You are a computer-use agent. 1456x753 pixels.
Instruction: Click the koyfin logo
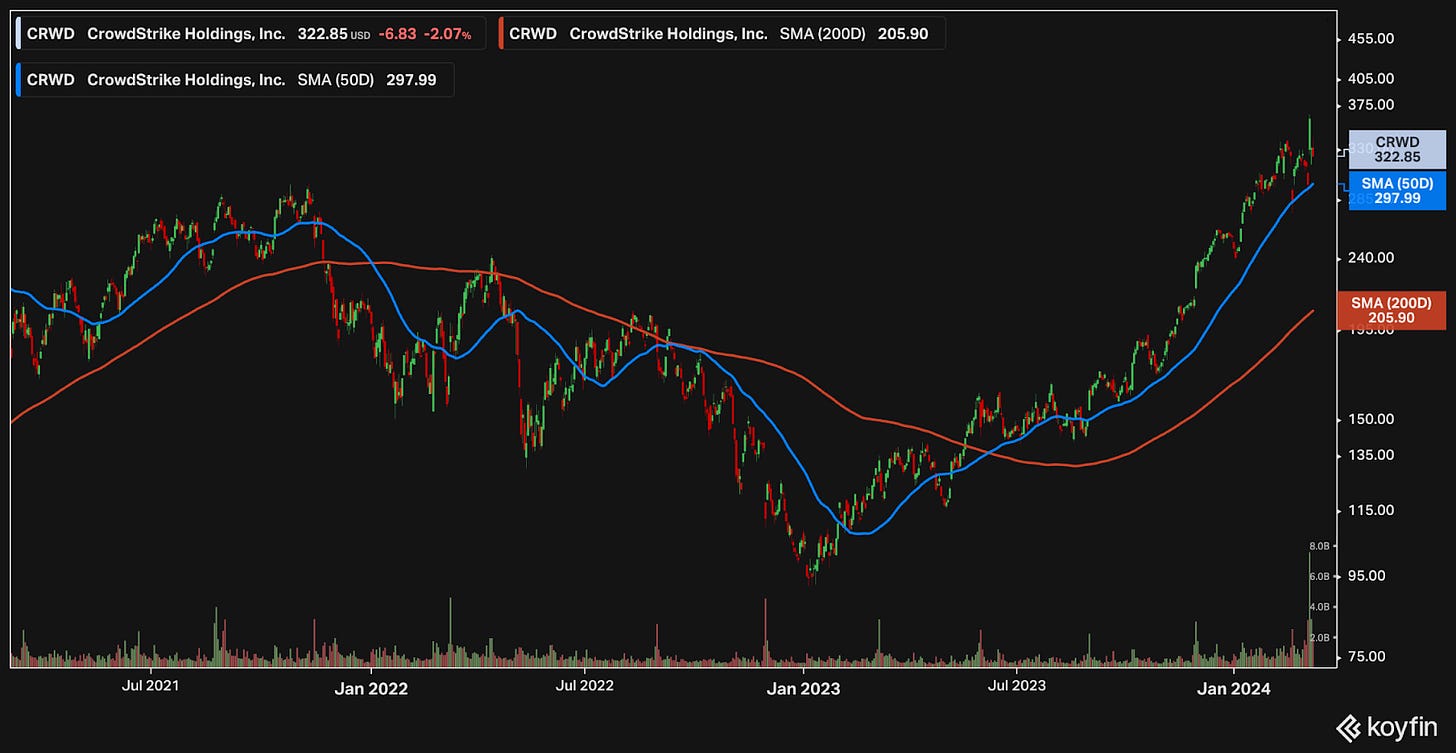(x=1386, y=726)
